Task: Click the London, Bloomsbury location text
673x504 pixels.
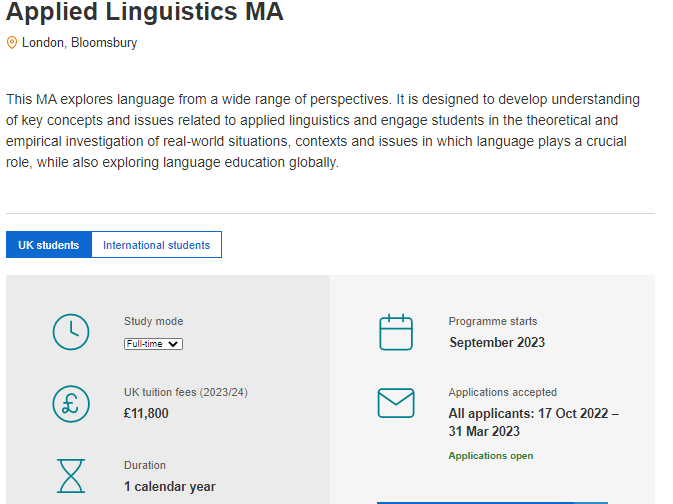Action: (79, 43)
